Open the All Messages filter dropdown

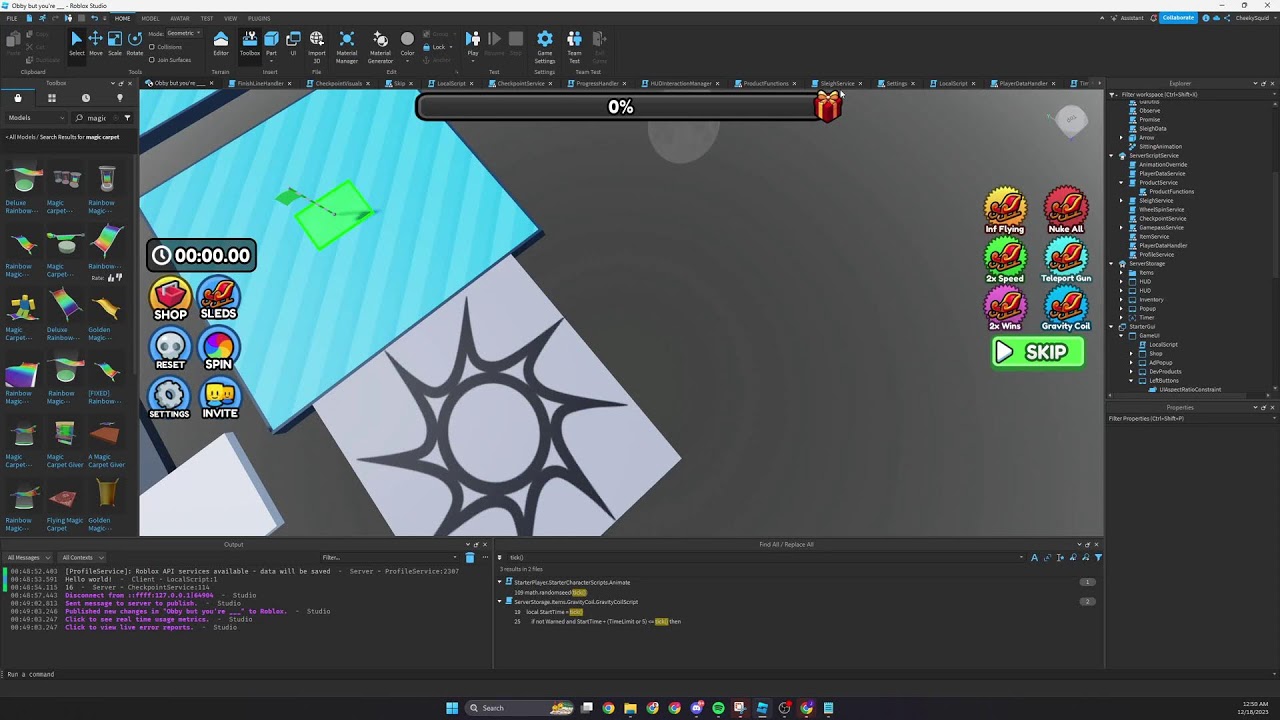29,557
